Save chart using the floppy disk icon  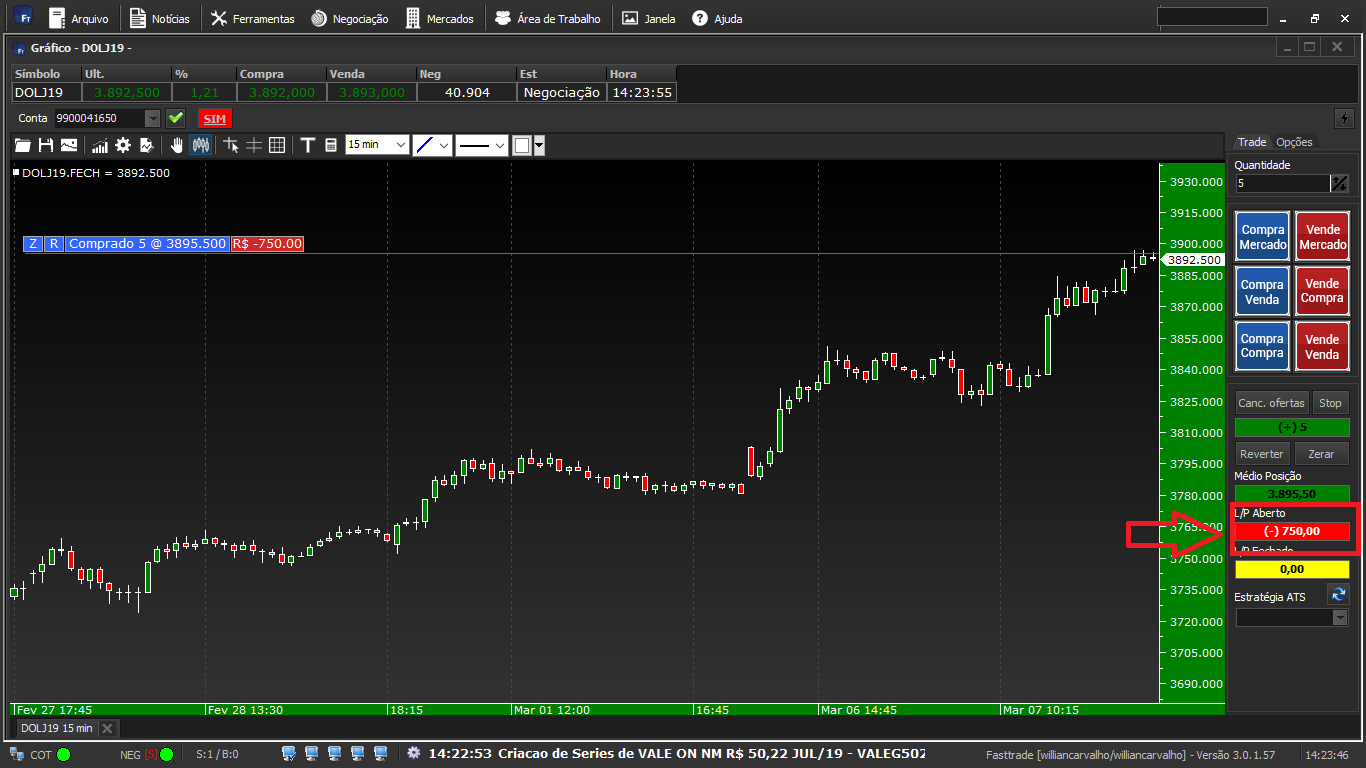click(46, 145)
